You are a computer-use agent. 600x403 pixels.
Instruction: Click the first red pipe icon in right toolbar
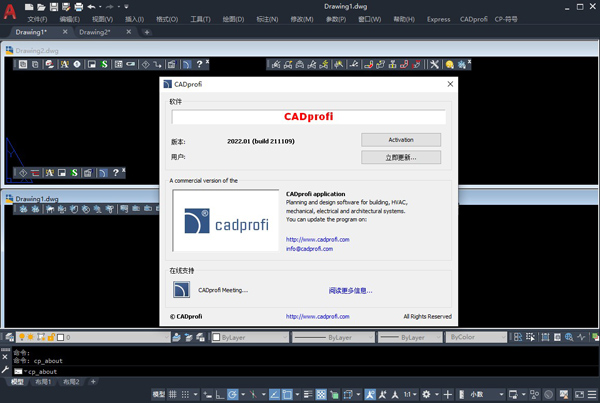(368, 64)
